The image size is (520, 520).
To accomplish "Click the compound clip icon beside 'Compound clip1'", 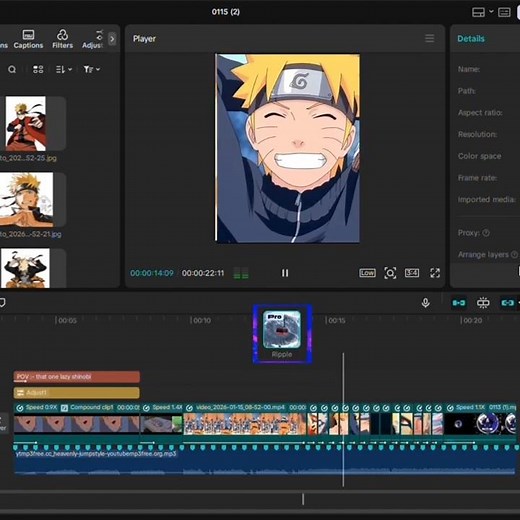I will [64, 408].
